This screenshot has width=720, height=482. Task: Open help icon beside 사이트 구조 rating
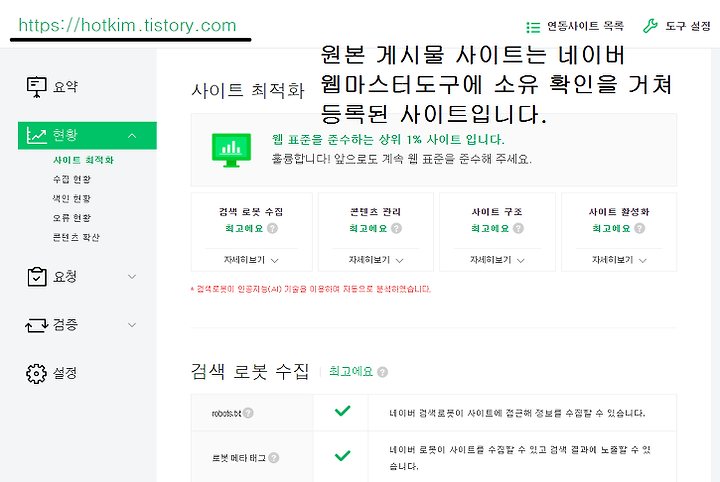tap(518, 228)
